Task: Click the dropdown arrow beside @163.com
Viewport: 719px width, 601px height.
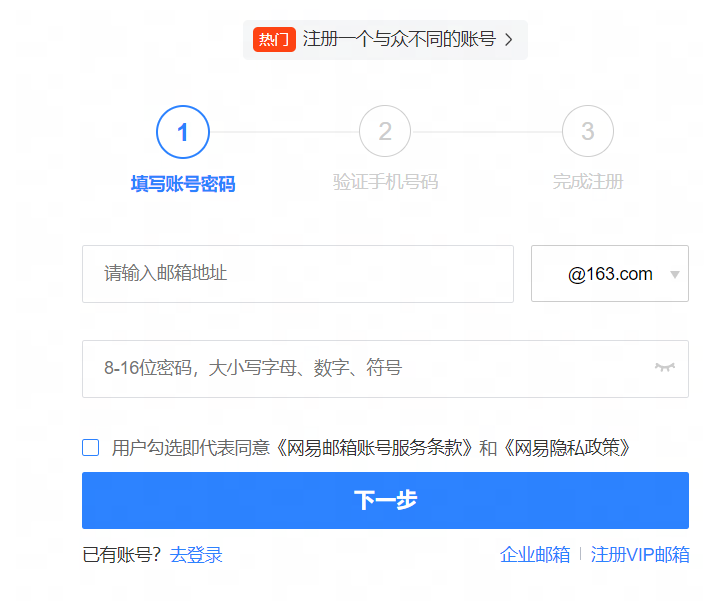Action: [x=675, y=275]
